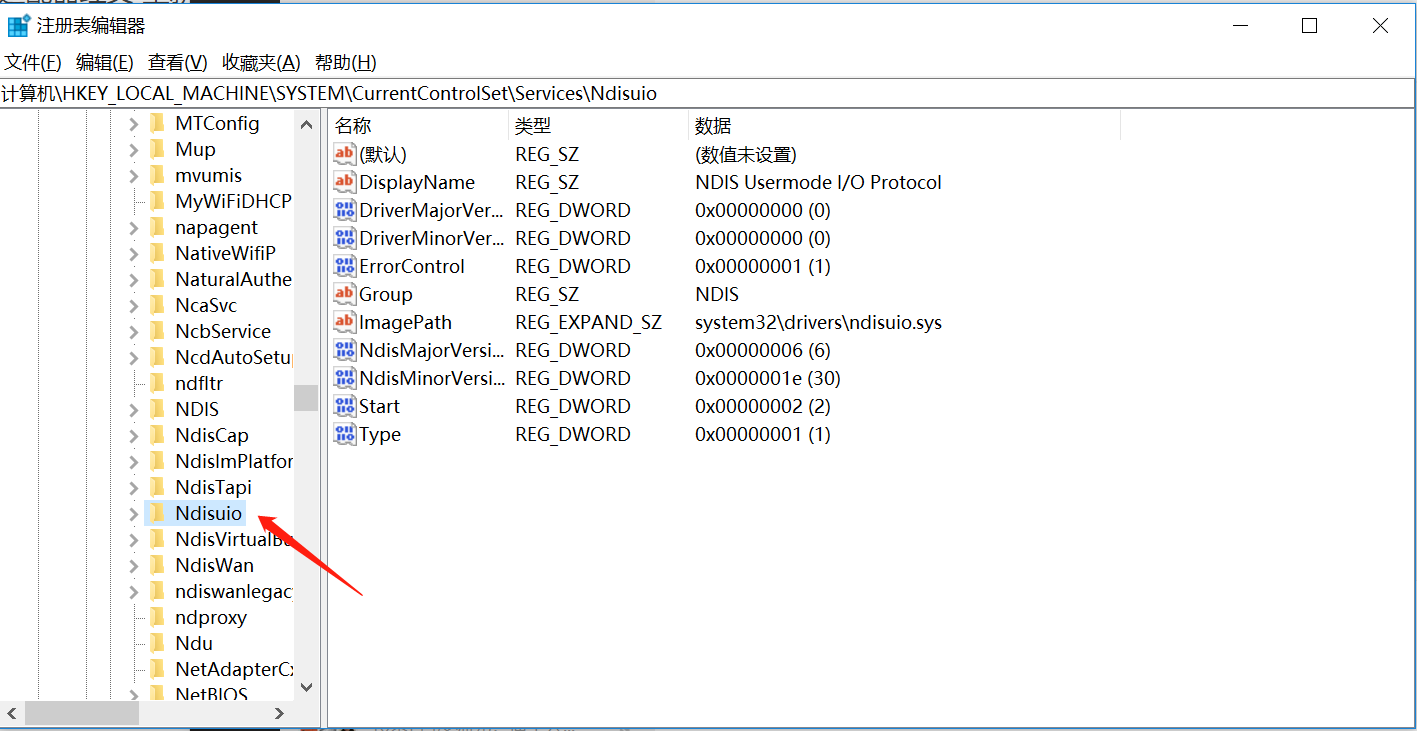Click the registry path address bar
Viewport: 1417px width, 731px height.
coord(708,93)
